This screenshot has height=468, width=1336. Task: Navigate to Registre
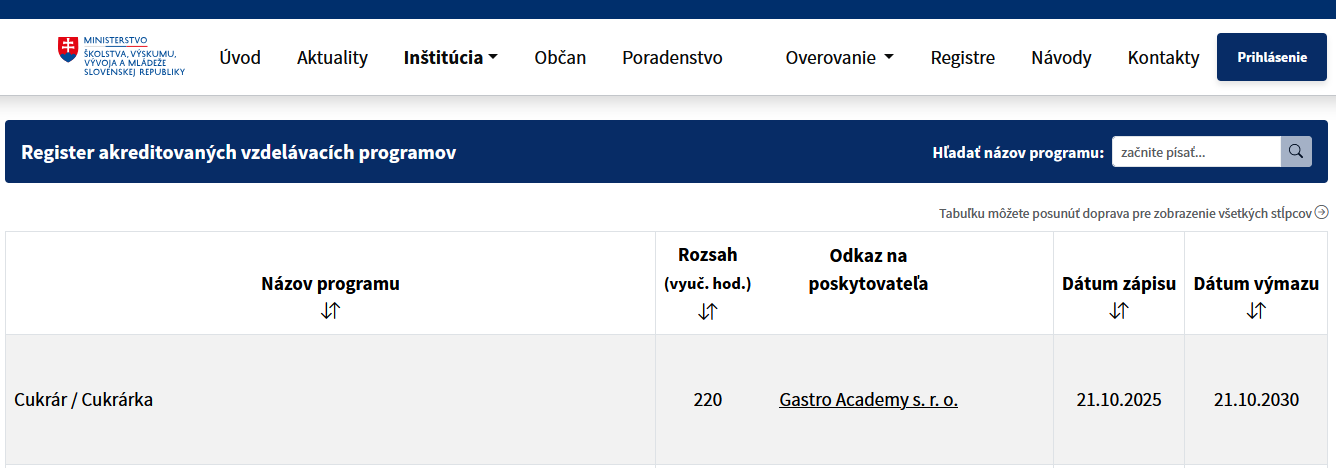(x=962, y=57)
